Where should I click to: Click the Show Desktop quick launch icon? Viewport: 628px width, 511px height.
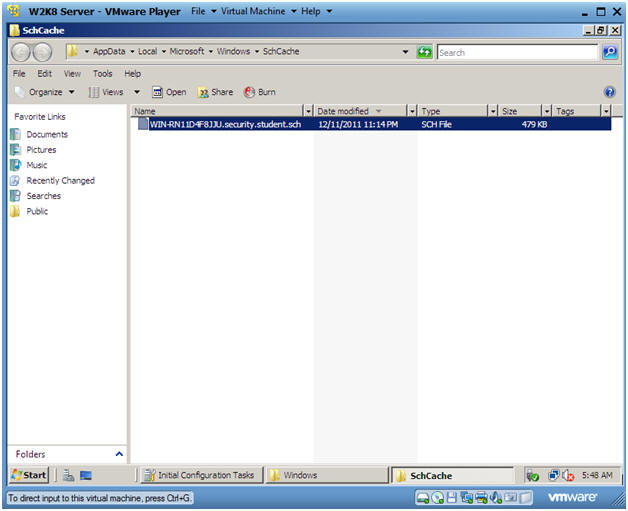click(86, 475)
